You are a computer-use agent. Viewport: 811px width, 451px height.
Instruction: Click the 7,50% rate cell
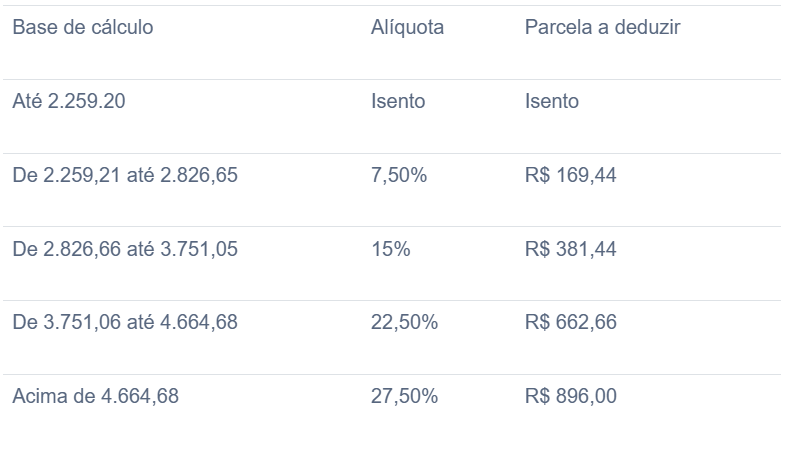[x=399, y=175]
